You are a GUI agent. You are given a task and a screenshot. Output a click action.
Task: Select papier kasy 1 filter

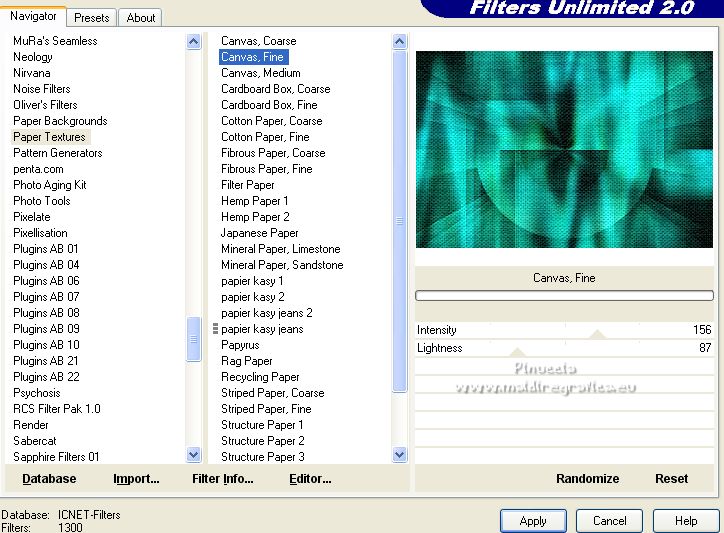(252, 281)
